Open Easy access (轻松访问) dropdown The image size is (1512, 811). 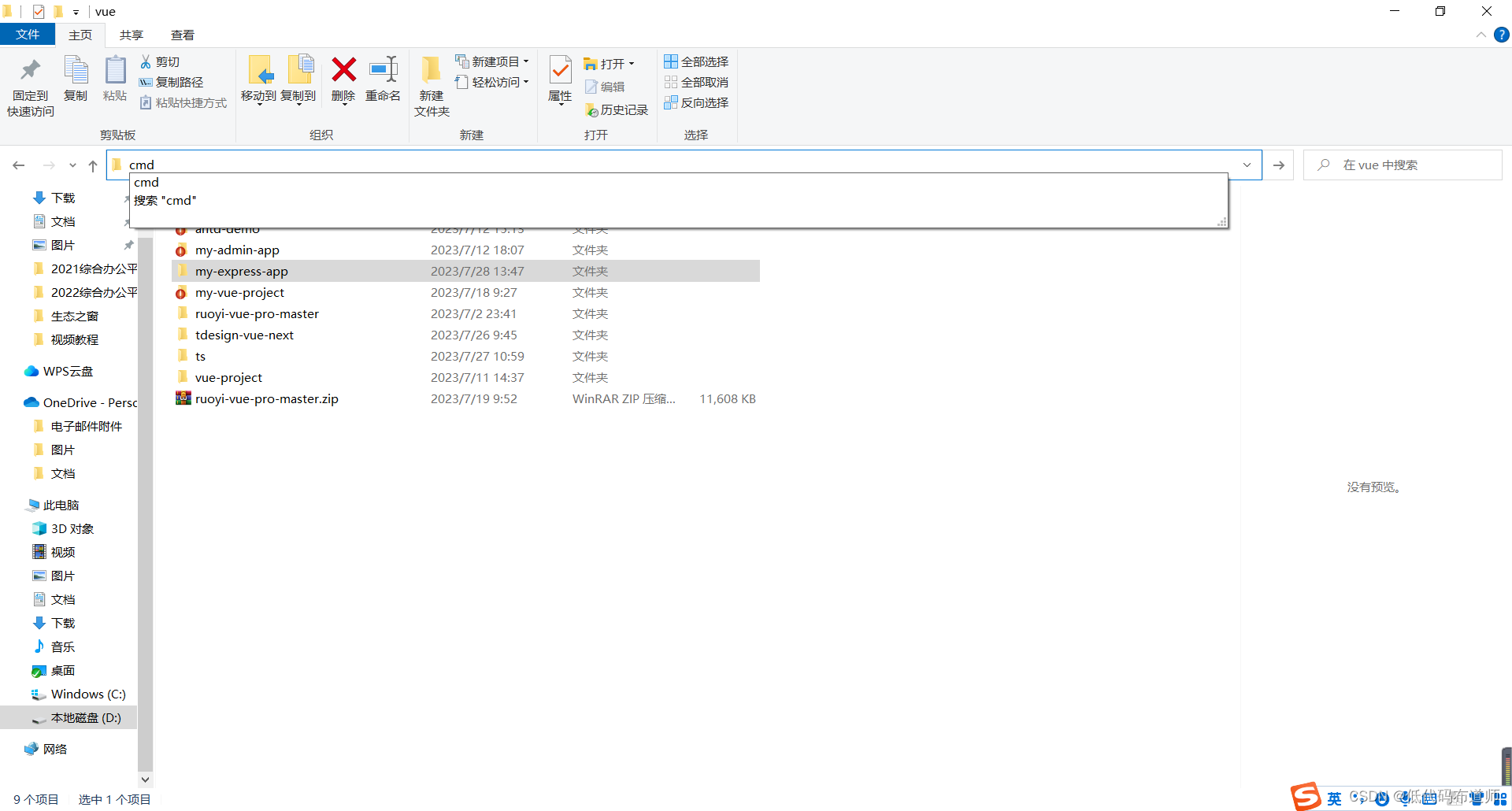tap(492, 82)
